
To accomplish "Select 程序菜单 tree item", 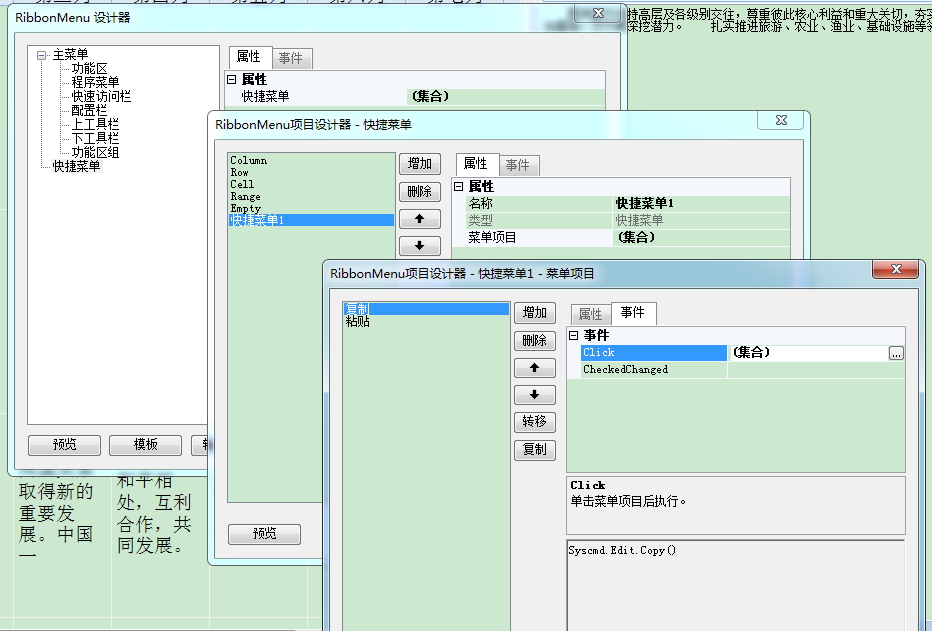I will [x=95, y=82].
